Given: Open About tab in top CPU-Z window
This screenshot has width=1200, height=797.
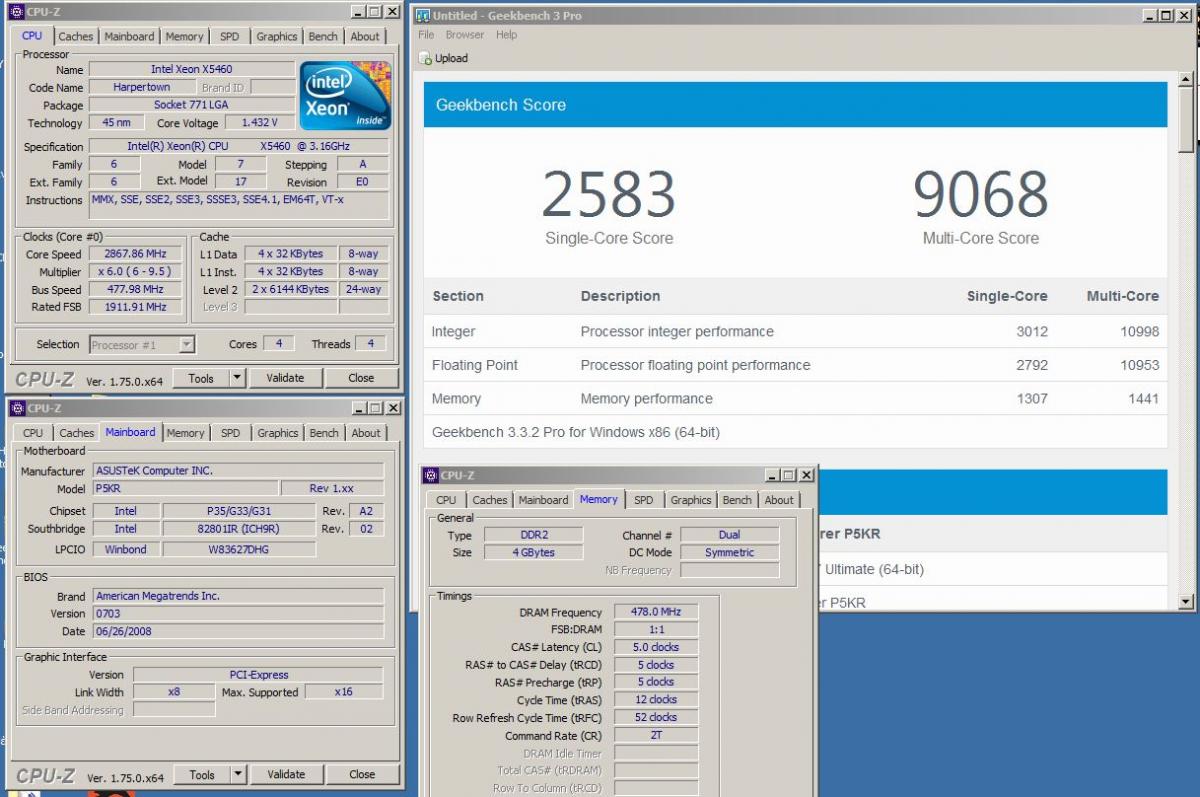Looking at the screenshot, I should click(365, 36).
